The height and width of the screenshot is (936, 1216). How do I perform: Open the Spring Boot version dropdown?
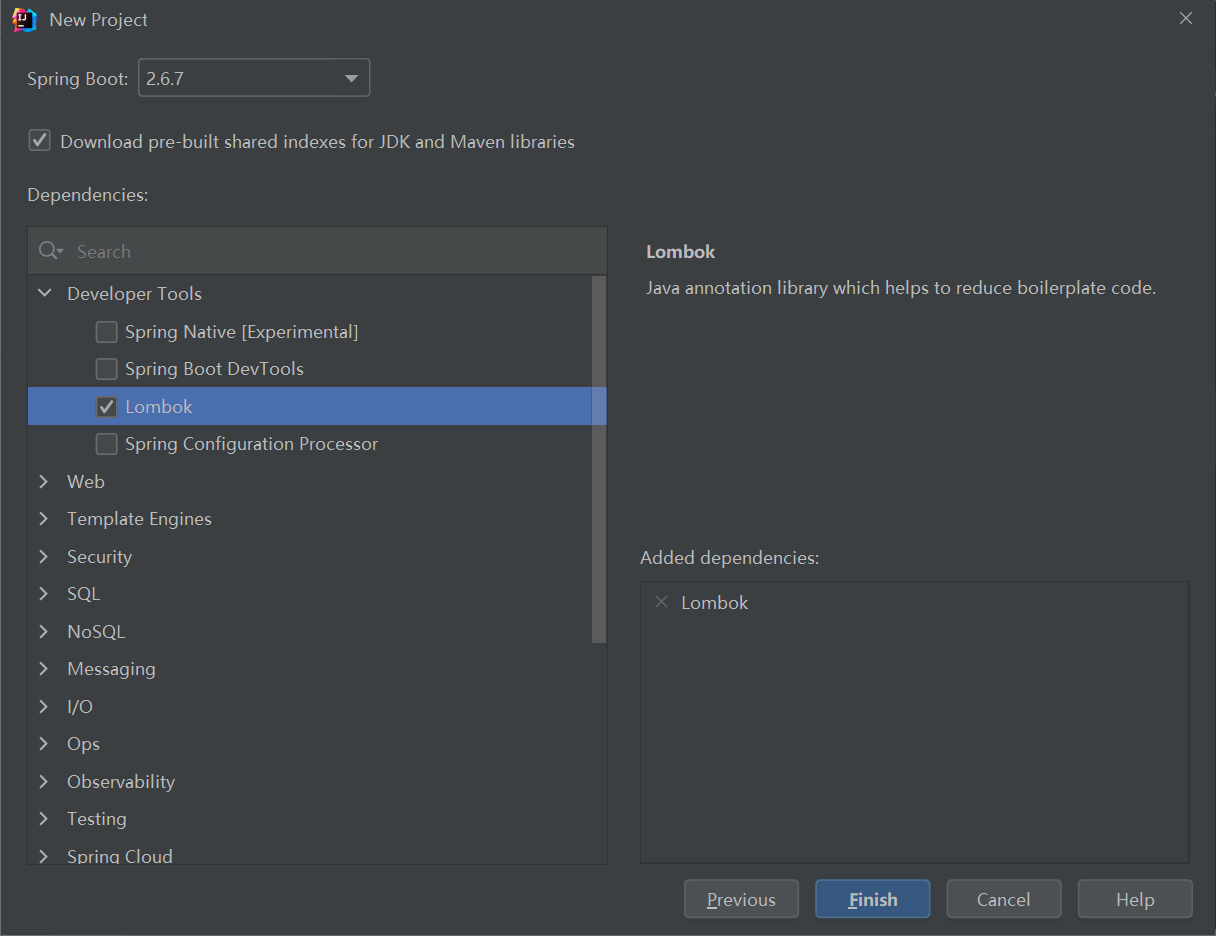pyautogui.click(x=254, y=78)
